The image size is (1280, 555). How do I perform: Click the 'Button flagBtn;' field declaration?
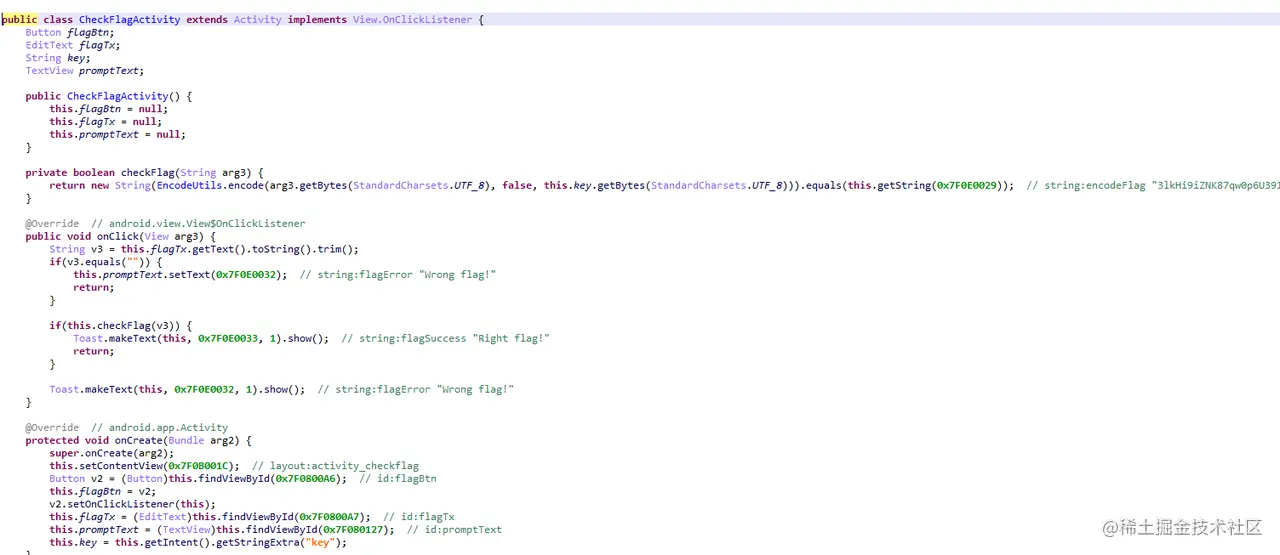point(70,33)
